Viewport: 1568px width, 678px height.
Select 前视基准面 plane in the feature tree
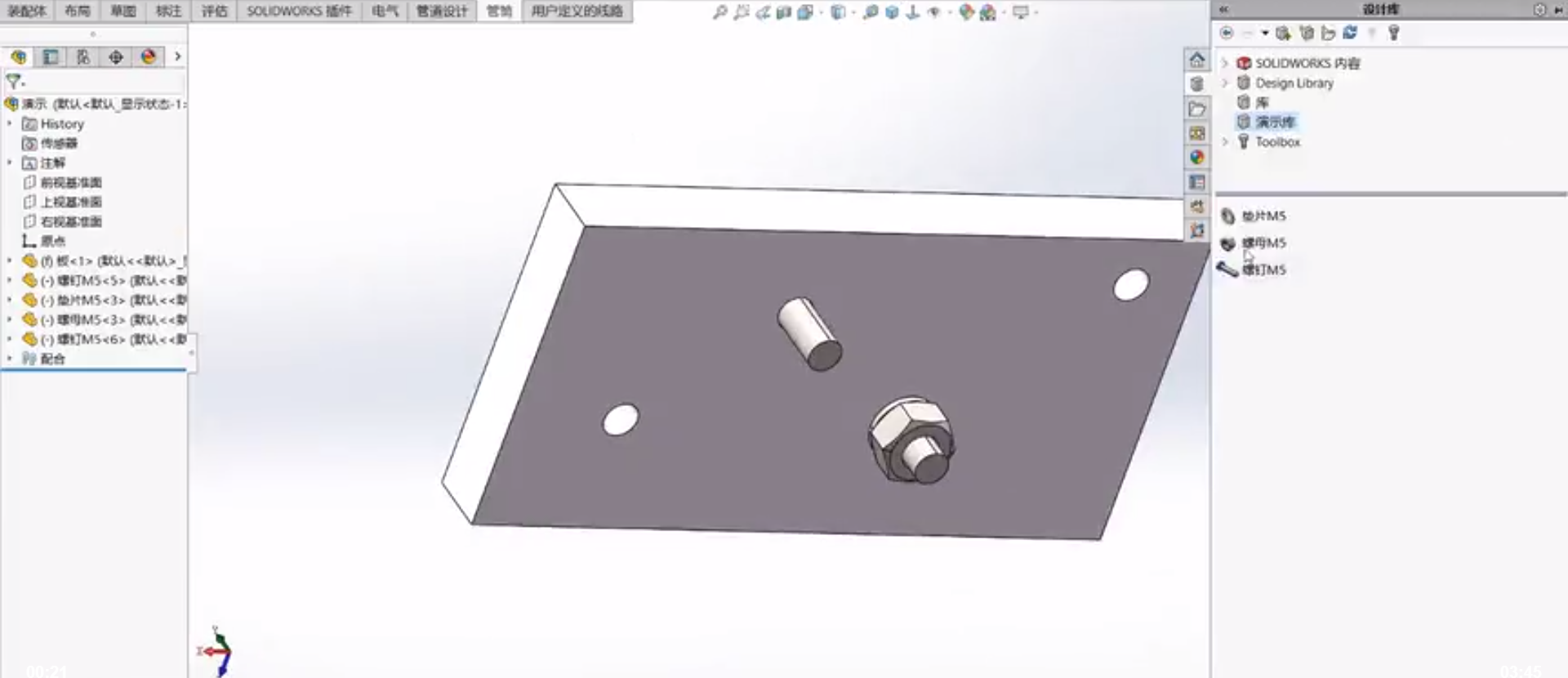(71, 182)
